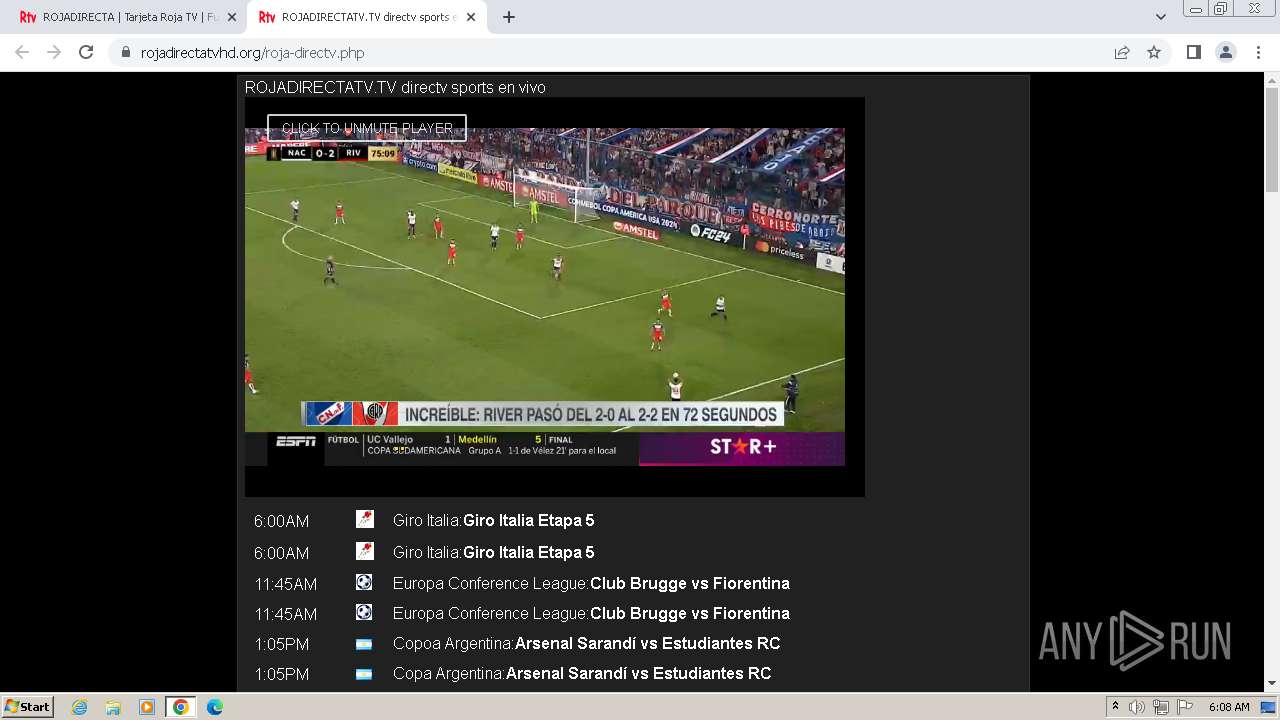Viewport: 1280px width, 720px height.
Task: View site info via the padlock icon
Action: tap(126, 52)
